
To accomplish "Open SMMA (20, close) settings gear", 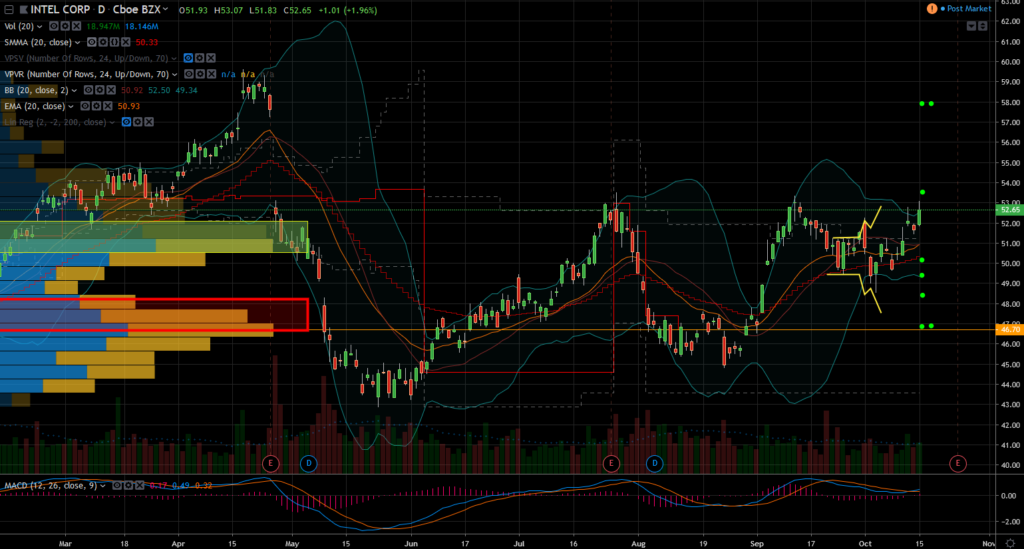I will pyautogui.click(x=103, y=42).
